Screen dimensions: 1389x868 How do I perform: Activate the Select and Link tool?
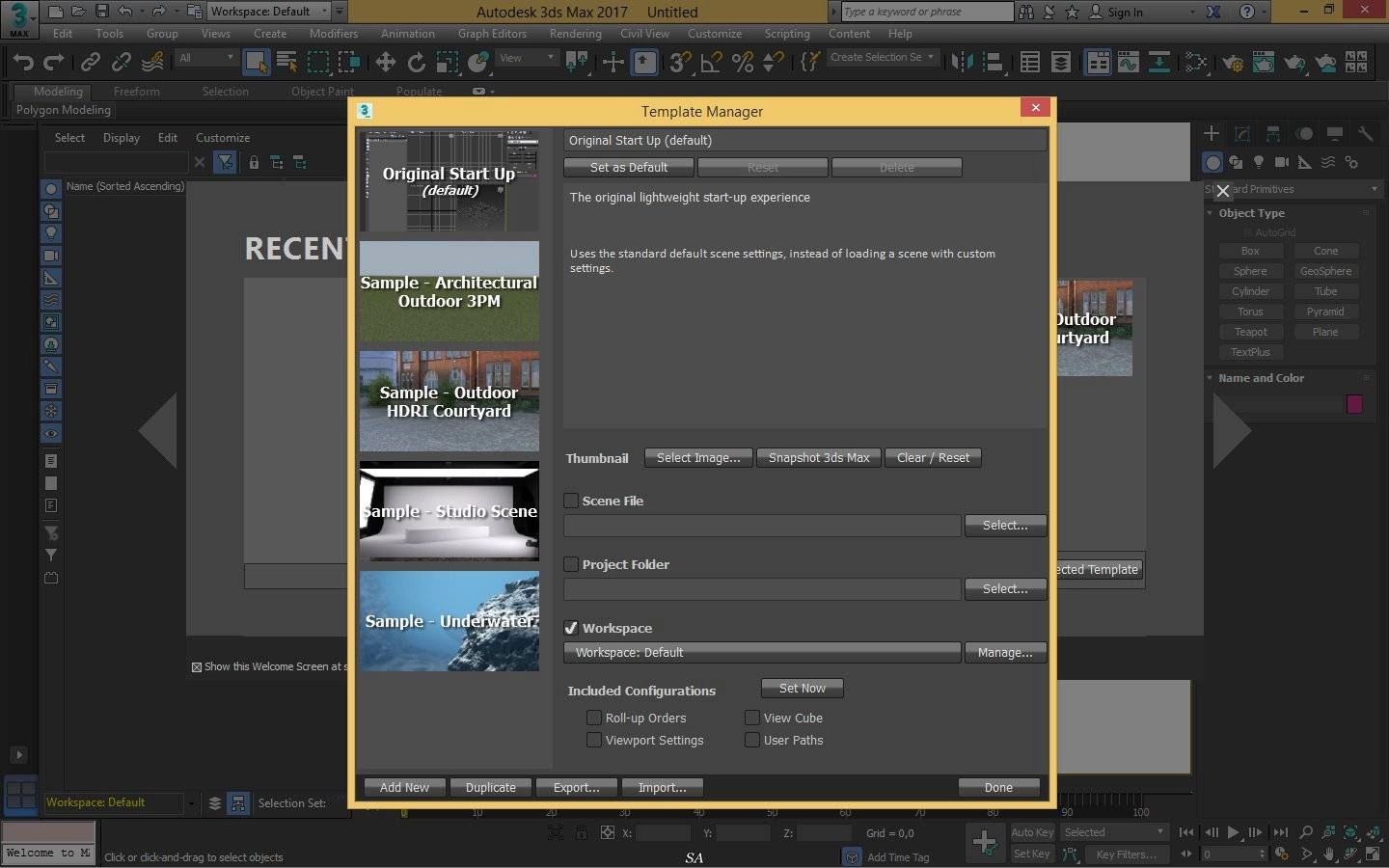point(91,62)
